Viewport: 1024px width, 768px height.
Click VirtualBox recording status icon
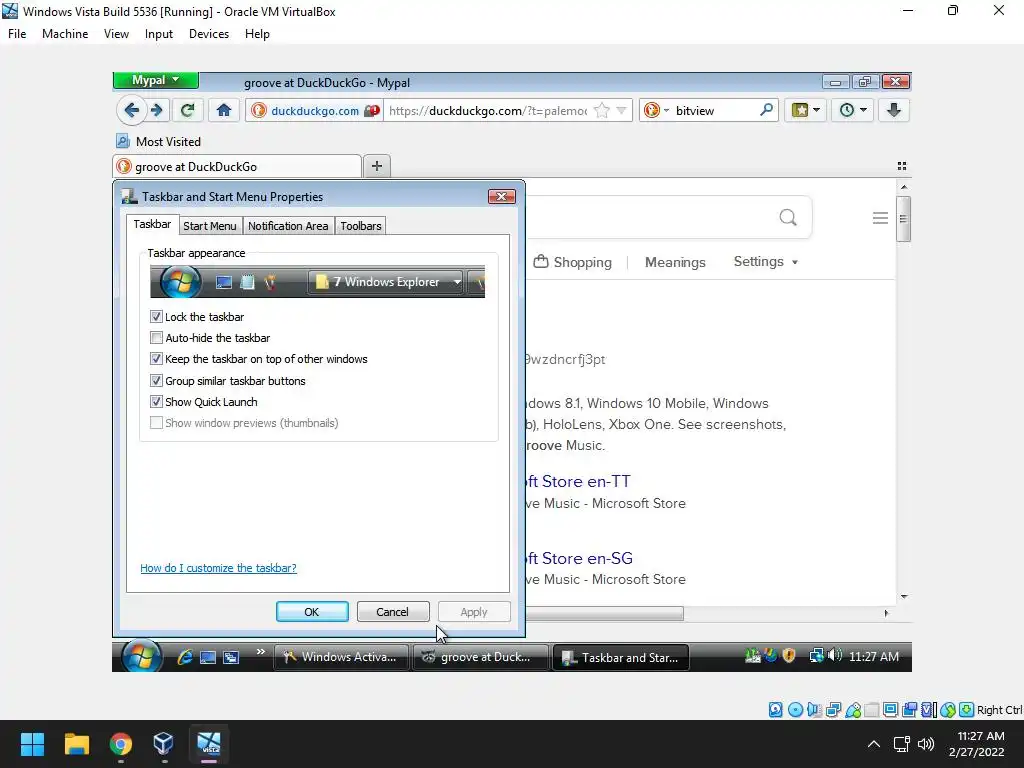click(x=909, y=710)
